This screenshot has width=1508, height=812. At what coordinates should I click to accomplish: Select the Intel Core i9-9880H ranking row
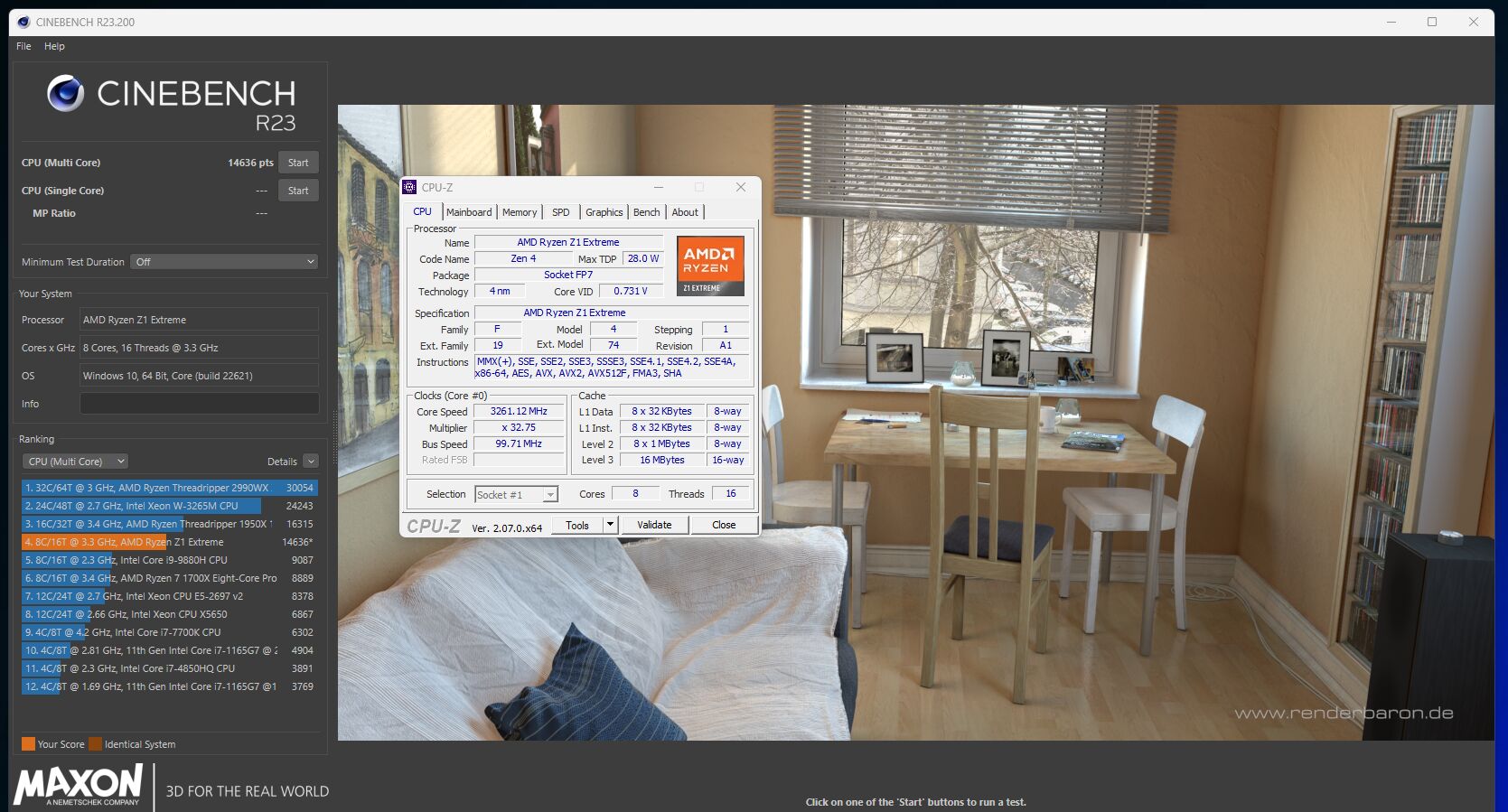[x=169, y=560]
